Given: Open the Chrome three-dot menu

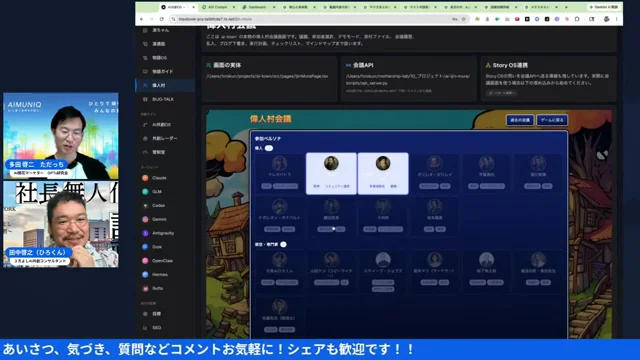Looking at the screenshot, I should click(617, 19).
